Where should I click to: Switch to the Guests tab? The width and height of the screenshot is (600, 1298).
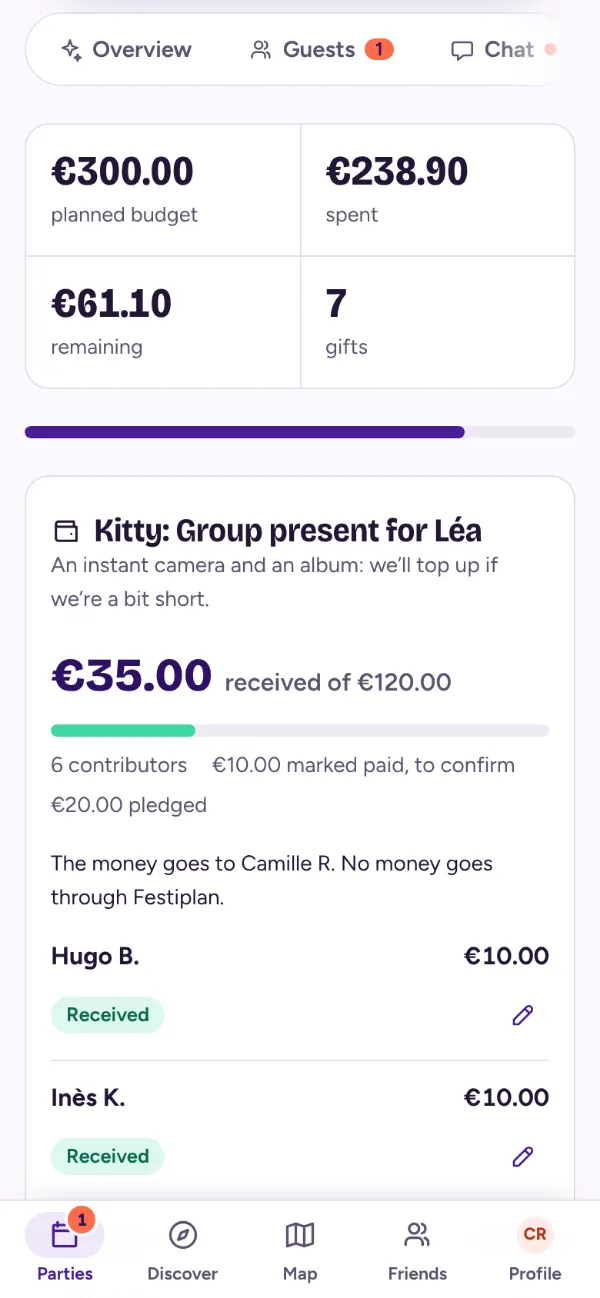321,49
